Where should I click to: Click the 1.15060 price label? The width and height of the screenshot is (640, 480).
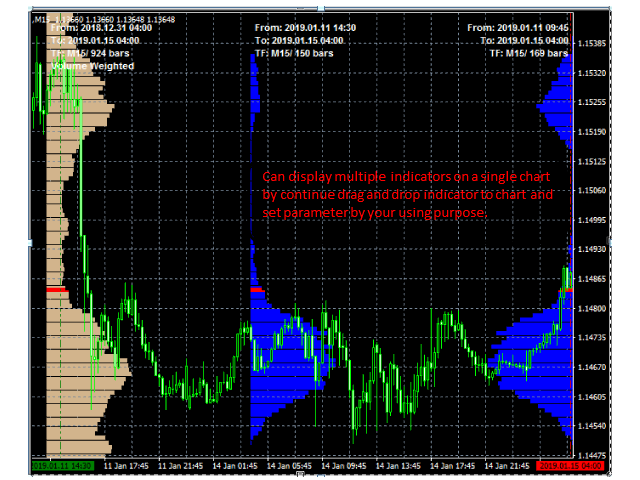(592, 191)
